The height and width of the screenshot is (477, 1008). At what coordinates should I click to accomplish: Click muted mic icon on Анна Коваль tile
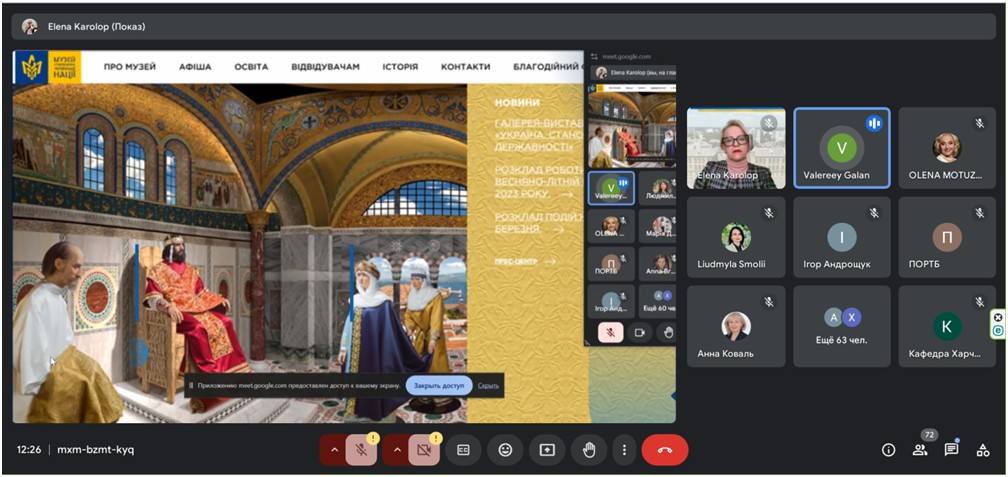pos(768,302)
